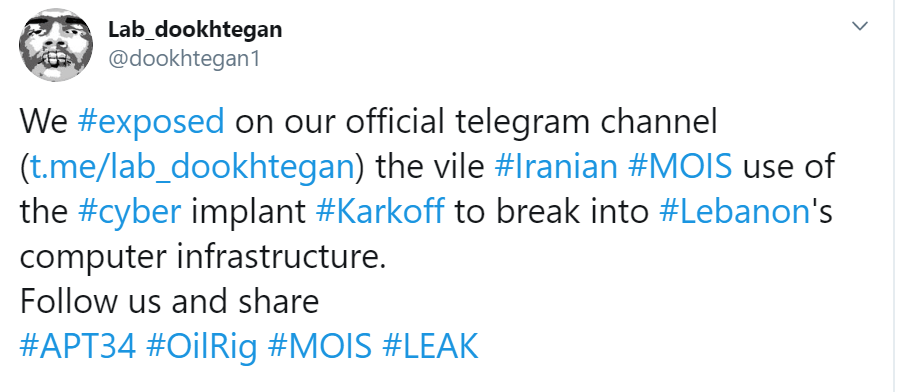Click the word "implant" in tweet
Viewport: 906px width, 392px height.
[x=249, y=212]
